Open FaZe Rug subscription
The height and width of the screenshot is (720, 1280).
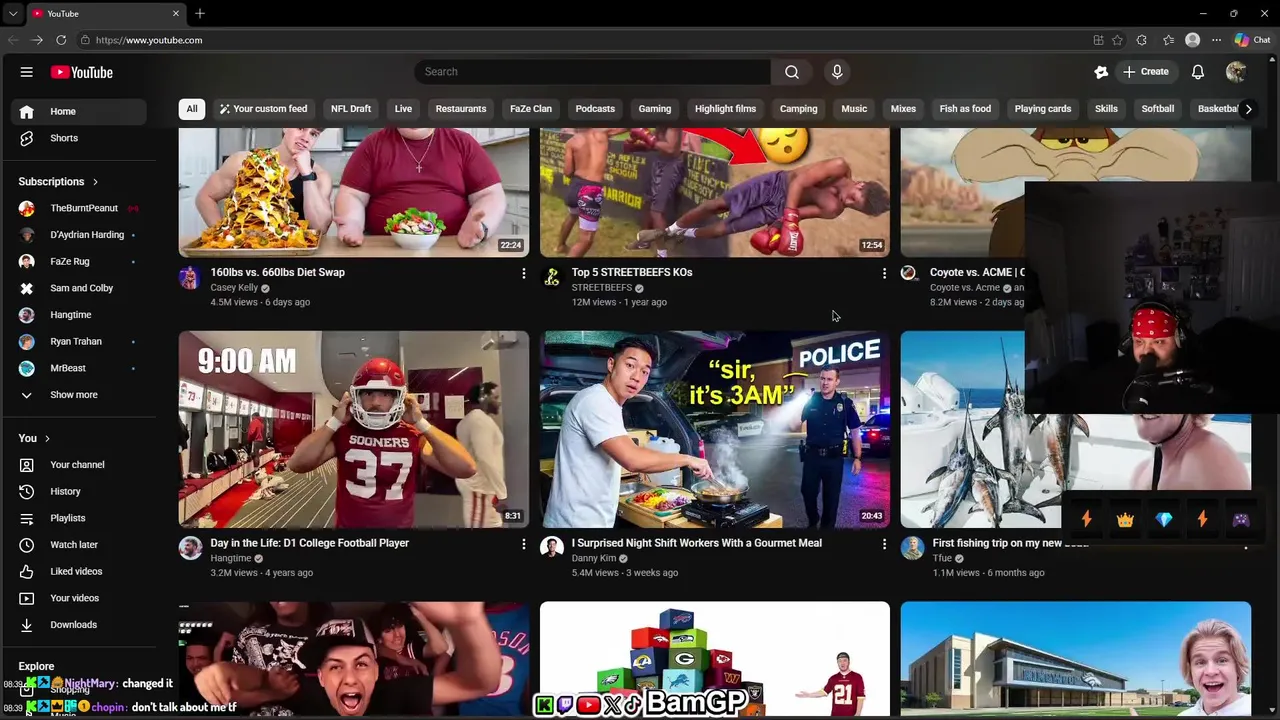click(x=78, y=261)
